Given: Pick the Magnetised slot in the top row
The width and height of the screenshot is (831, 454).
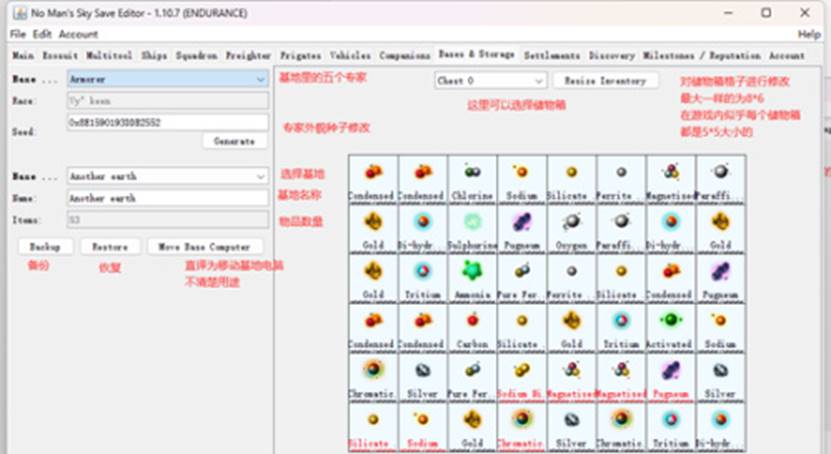Looking at the screenshot, I should click(x=671, y=180).
